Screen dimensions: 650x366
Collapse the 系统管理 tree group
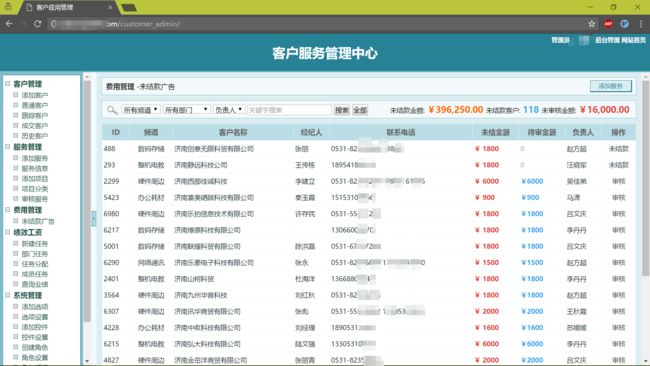(x=7, y=295)
